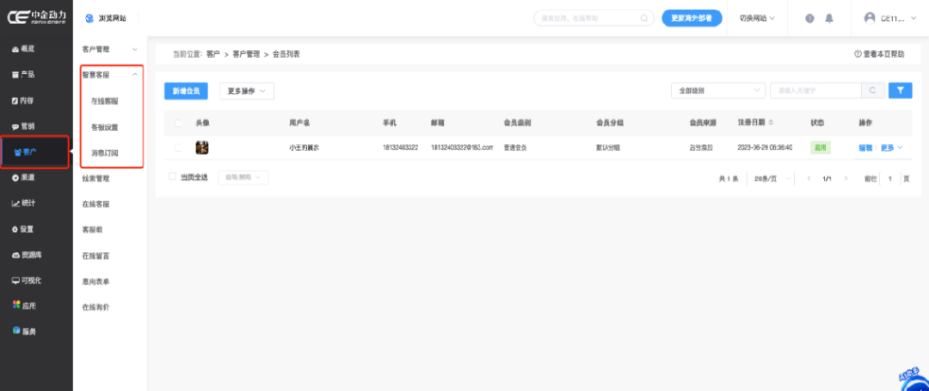Click 会员列表 in the breadcrumb

pyautogui.click(x=286, y=54)
